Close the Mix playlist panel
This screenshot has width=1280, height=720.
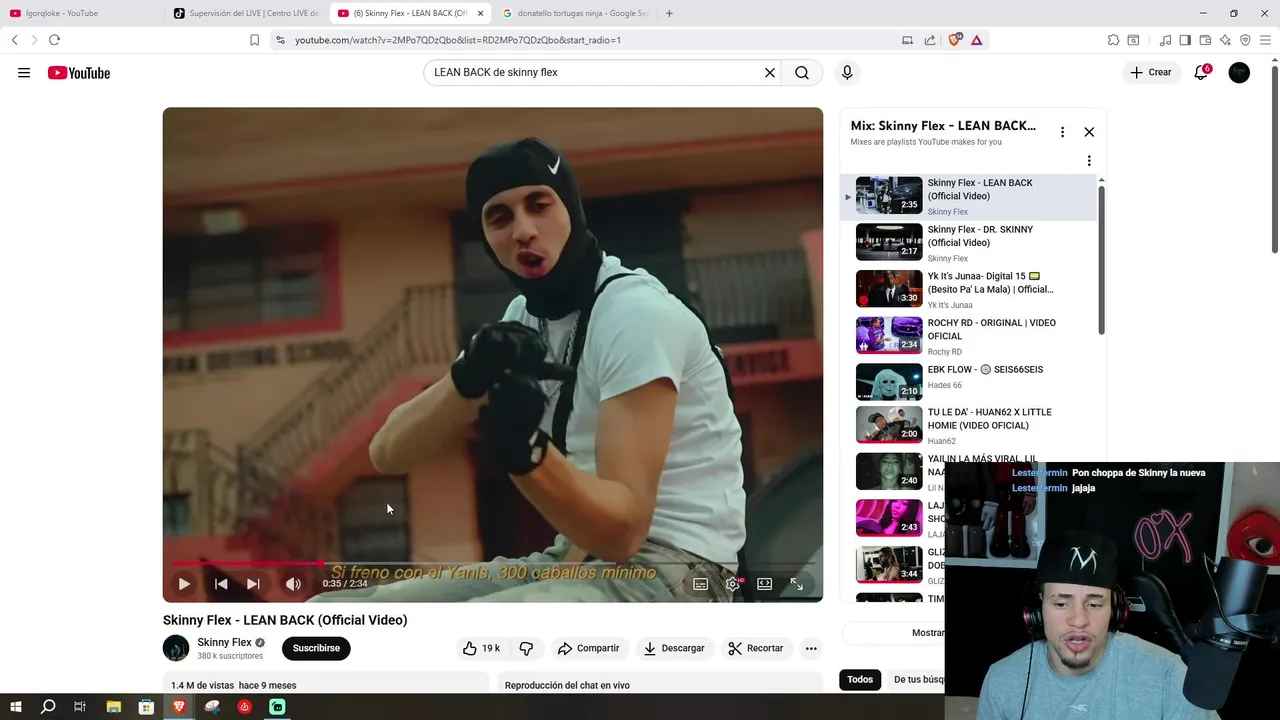[x=1089, y=132]
